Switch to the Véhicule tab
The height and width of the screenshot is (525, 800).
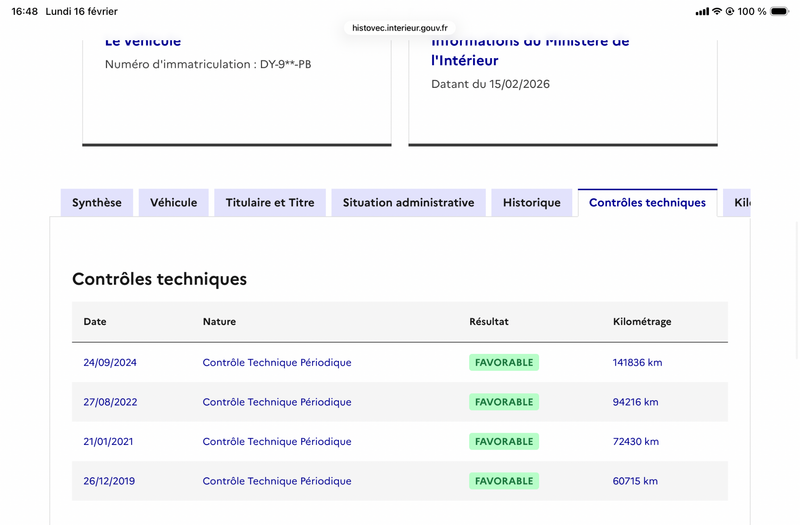[173, 203]
